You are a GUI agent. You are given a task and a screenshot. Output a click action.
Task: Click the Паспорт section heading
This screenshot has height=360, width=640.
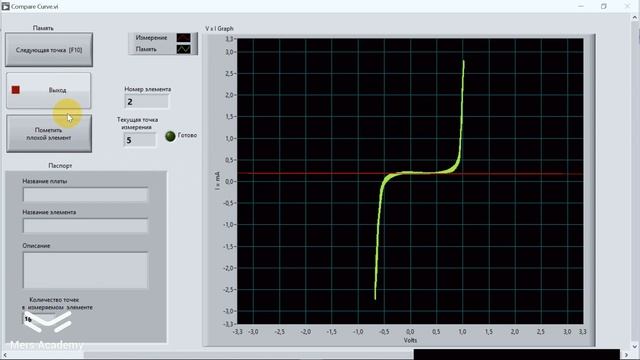tap(60, 166)
